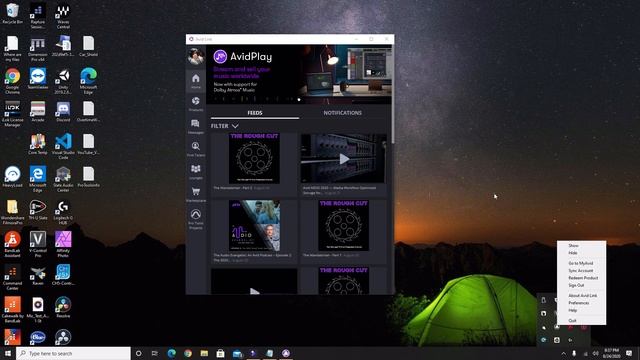Open Google Chrome desktop shortcut
640x360 pixels.
(12, 81)
